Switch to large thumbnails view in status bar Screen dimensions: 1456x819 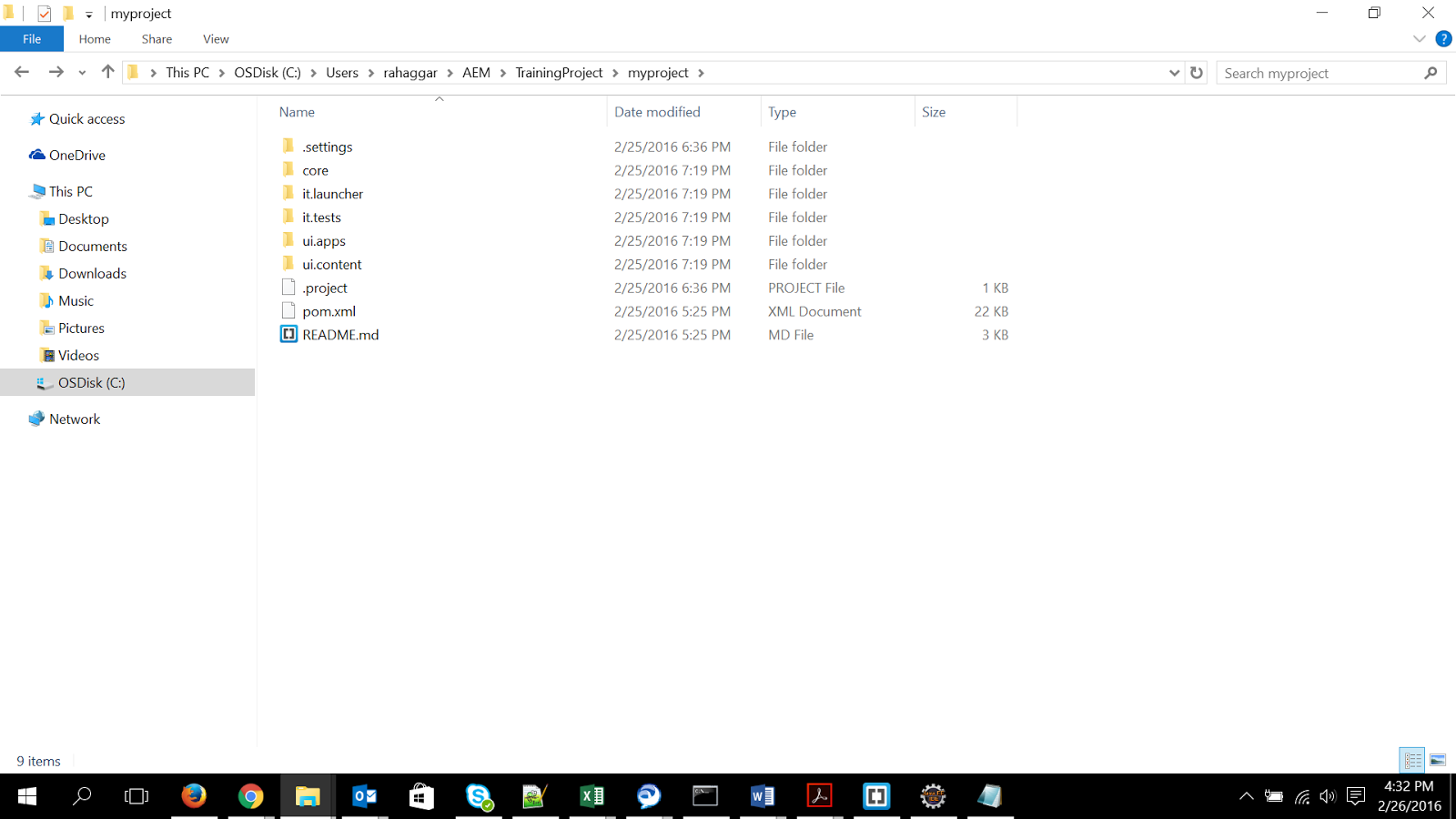click(x=1439, y=760)
